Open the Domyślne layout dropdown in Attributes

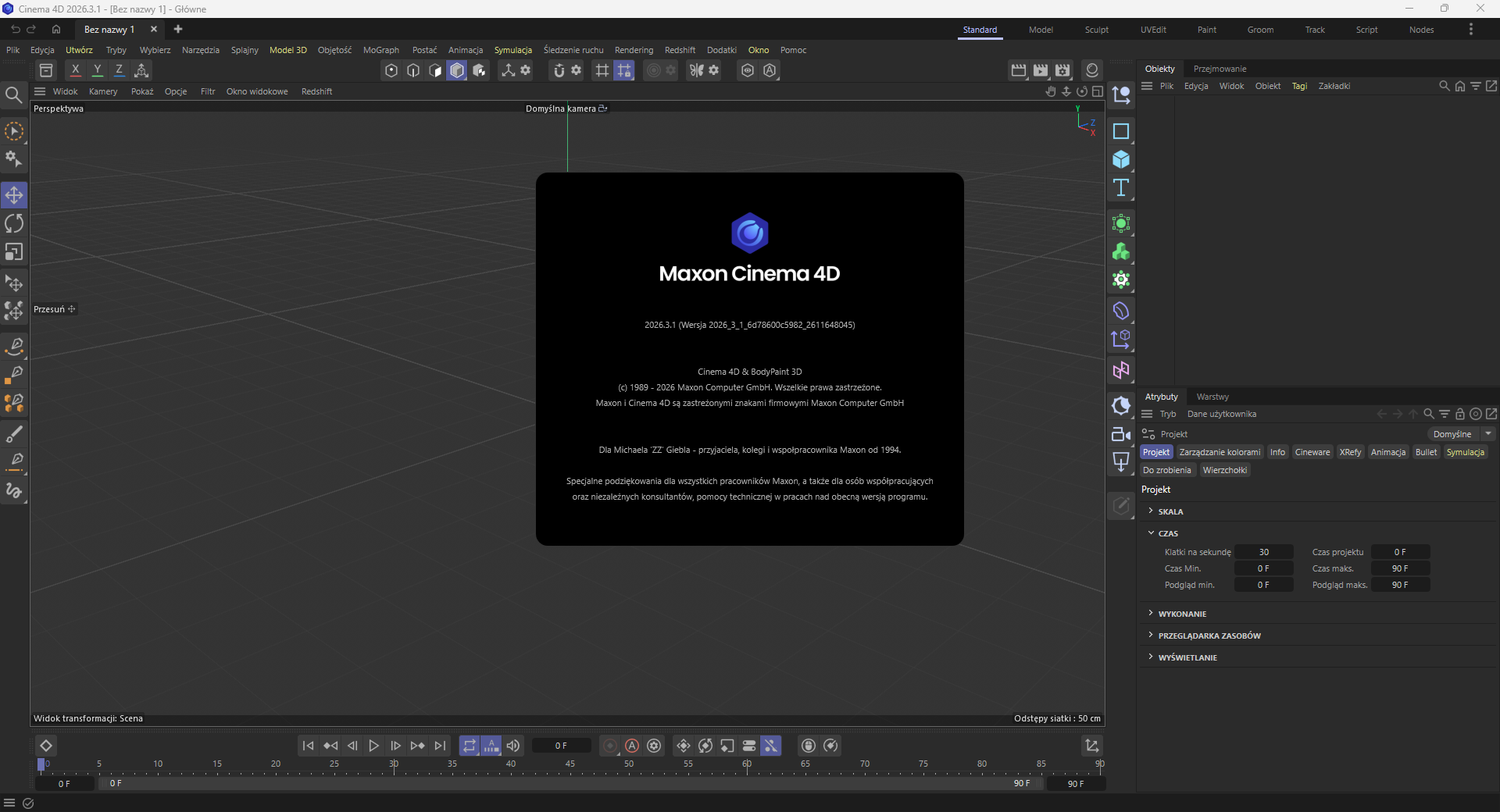1452,434
